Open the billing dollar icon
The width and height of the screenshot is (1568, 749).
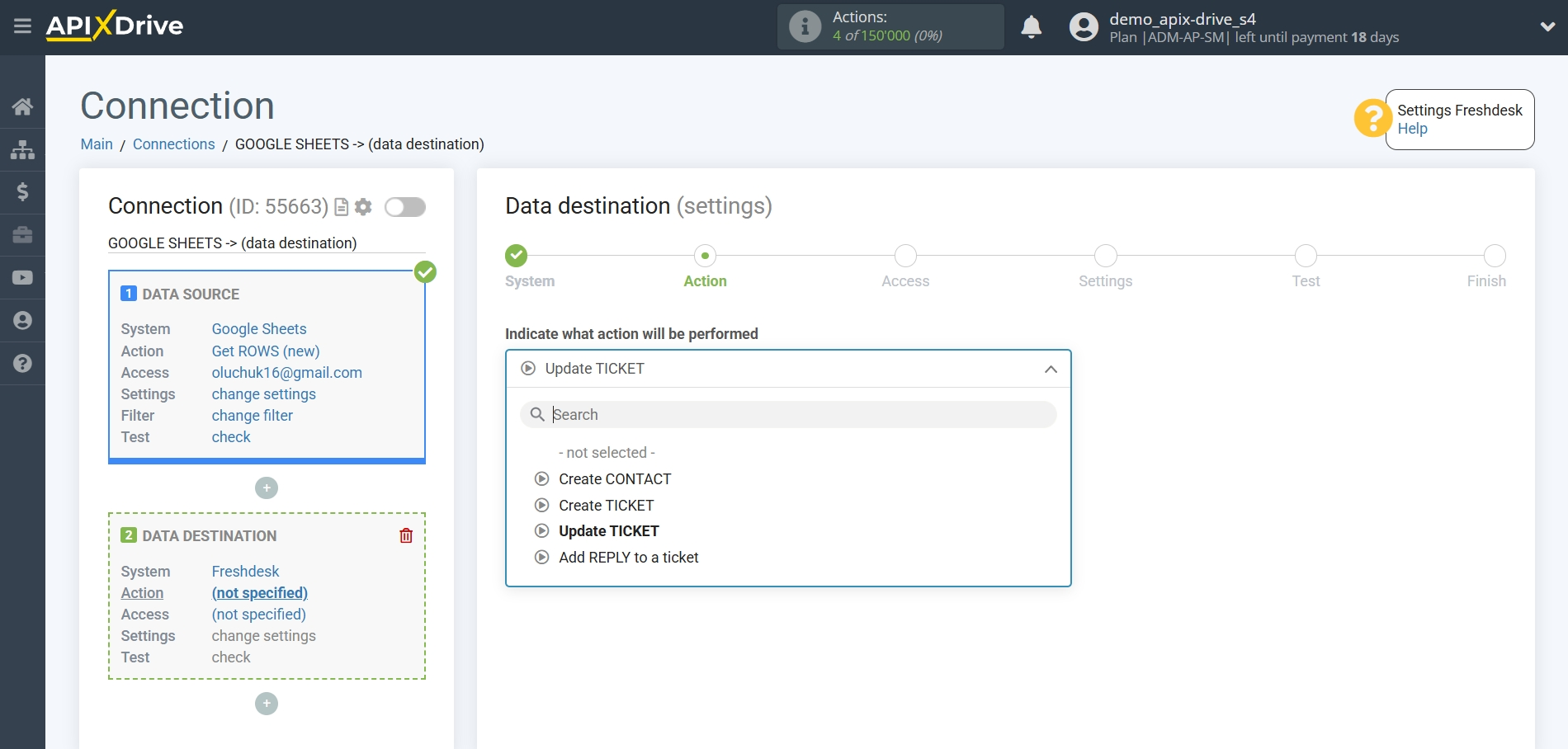[22, 192]
